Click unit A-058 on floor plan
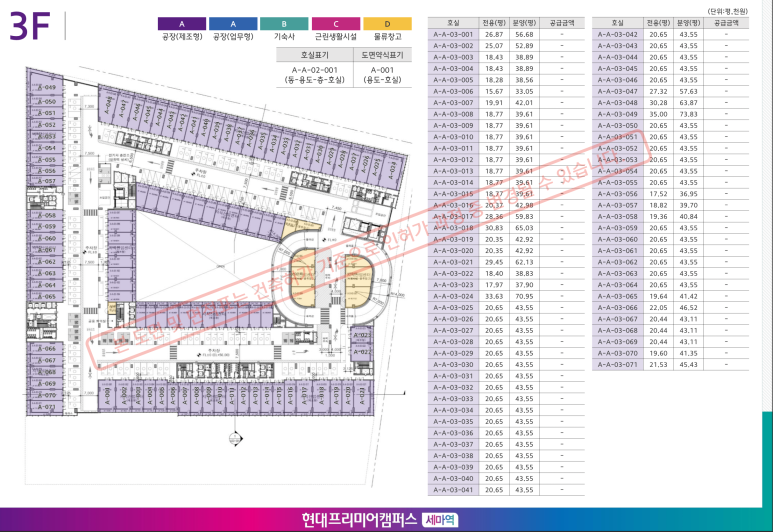Viewport: 773px width, 532px height. point(45,215)
